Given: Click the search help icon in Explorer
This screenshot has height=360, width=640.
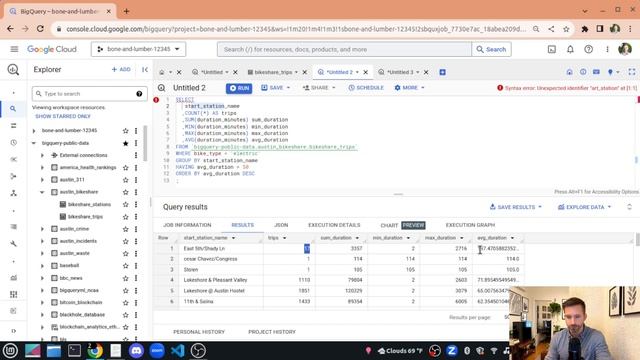Looking at the screenshot, I should click(139, 94).
